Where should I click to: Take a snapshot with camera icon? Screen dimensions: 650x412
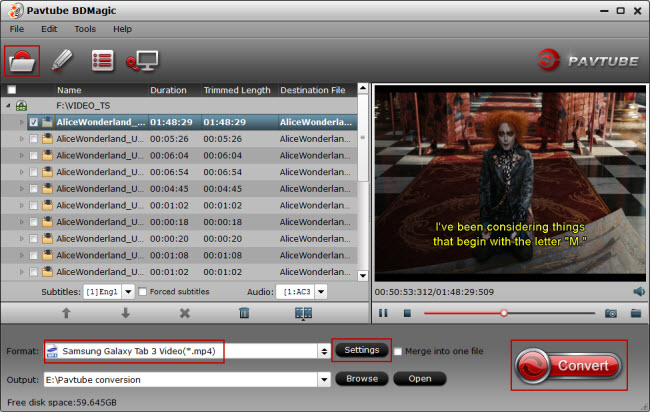point(611,313)
